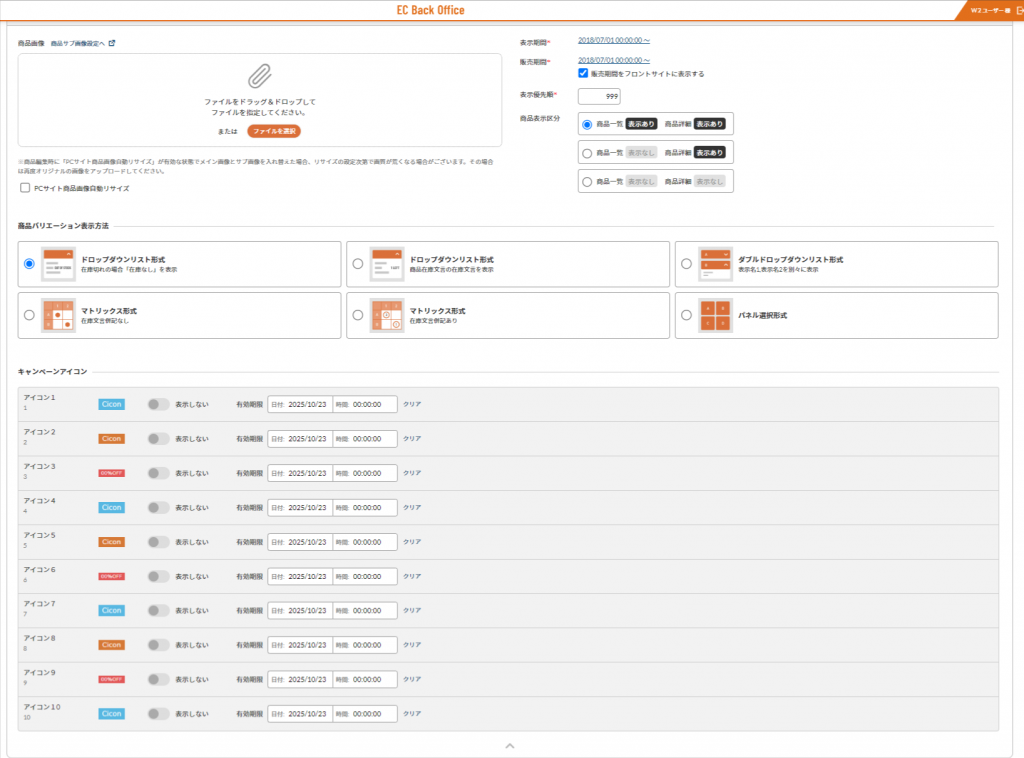This screenshot has width=1024, height=758.
Task: Collapse the section with the bottom chevron
Action: [510, 746]
